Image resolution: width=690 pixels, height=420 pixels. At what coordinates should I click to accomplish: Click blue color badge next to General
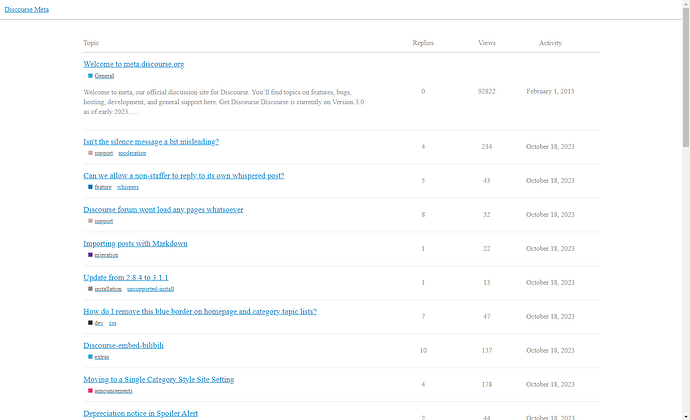pyautogui.click(x=90, y=76)
